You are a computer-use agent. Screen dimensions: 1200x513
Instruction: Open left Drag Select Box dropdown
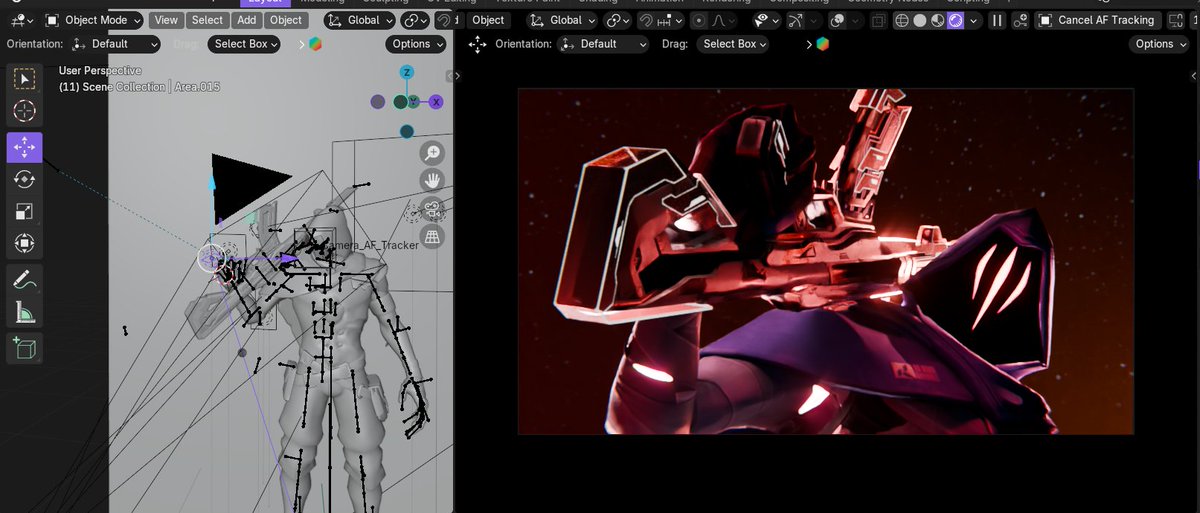[244, 44]
